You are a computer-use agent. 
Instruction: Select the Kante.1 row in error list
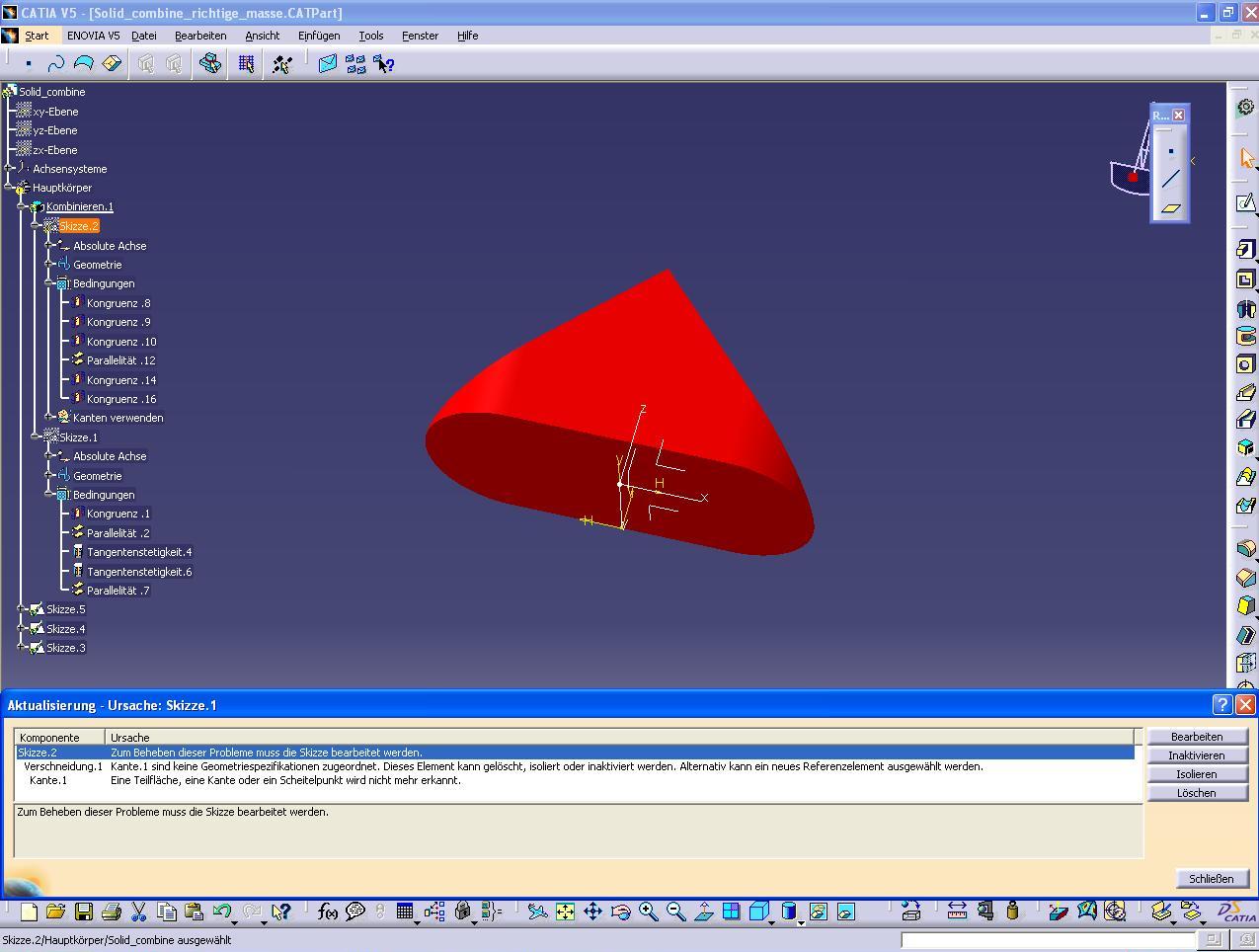click(575, 780)
